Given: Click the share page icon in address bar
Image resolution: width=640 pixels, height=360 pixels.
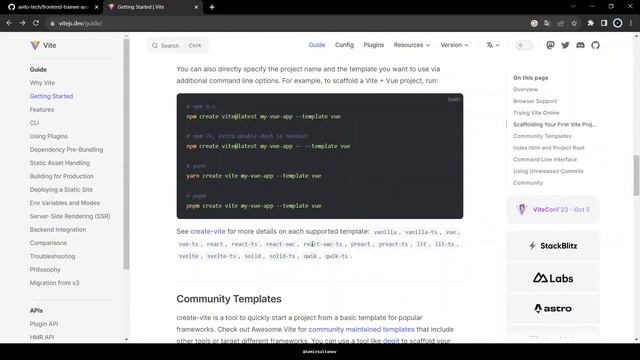Looking at the screenshot, I should pyautogui.click(x=561, y=23).
